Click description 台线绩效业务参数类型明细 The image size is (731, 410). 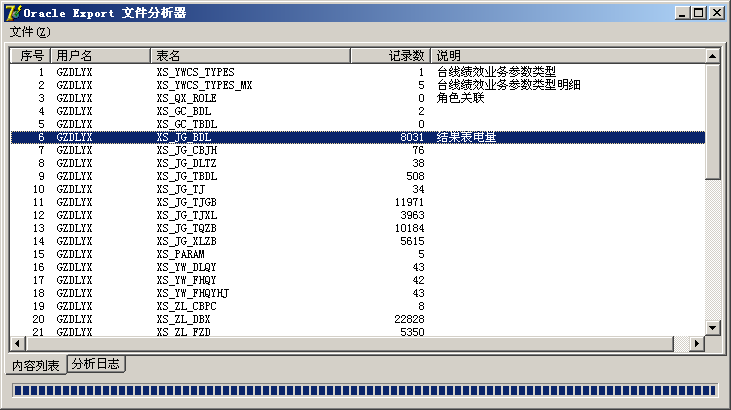pyautogui.click(x=509, y=85)
